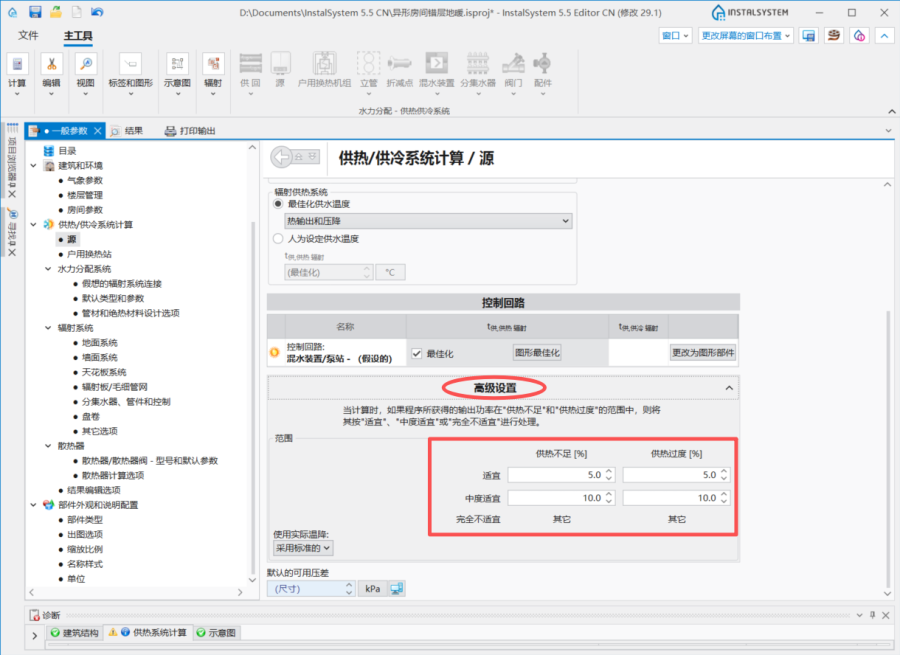Click the 图形最佳化 button
Viewport: 900px width, 655px height.
tap(537, 352)
